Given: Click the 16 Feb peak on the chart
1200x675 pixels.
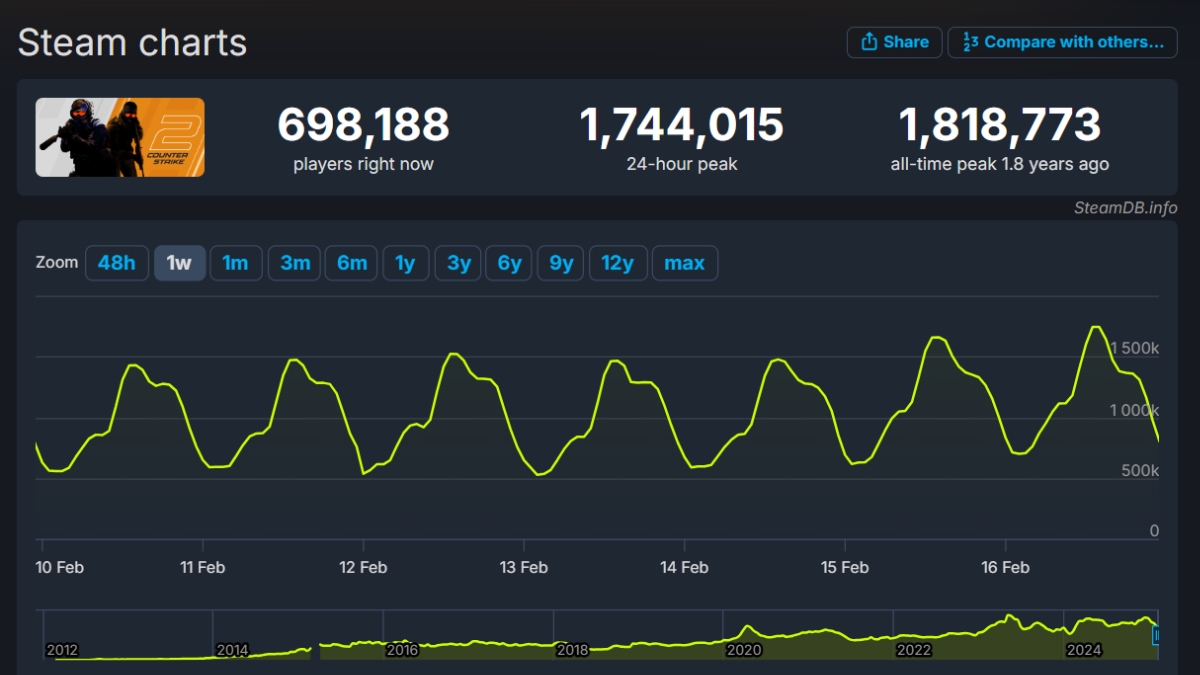Looking at the screenshot, I should point(1093,327).
